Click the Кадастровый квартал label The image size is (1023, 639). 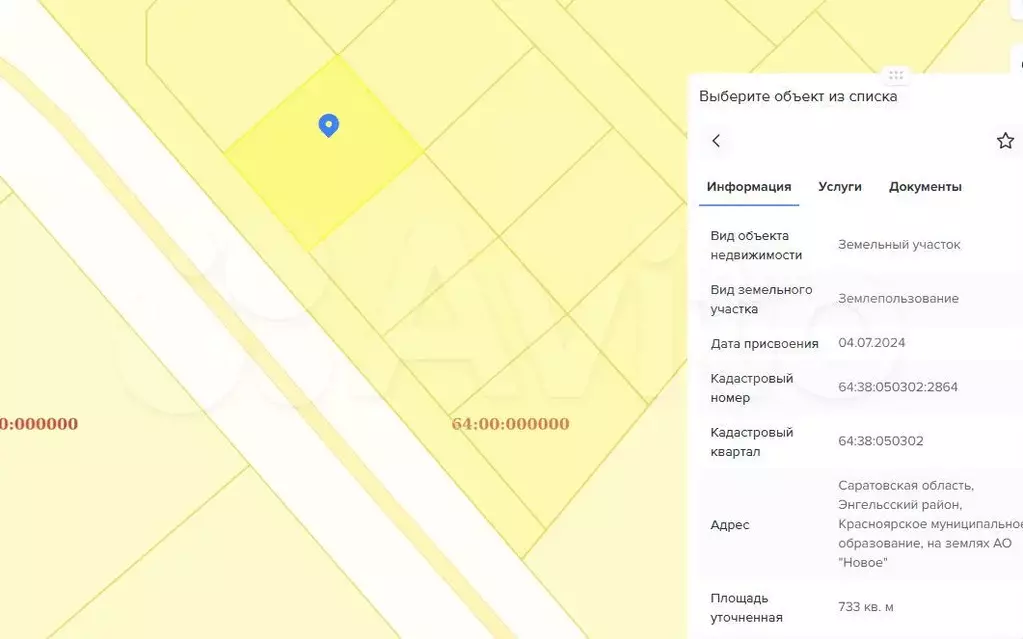(752, 442)
